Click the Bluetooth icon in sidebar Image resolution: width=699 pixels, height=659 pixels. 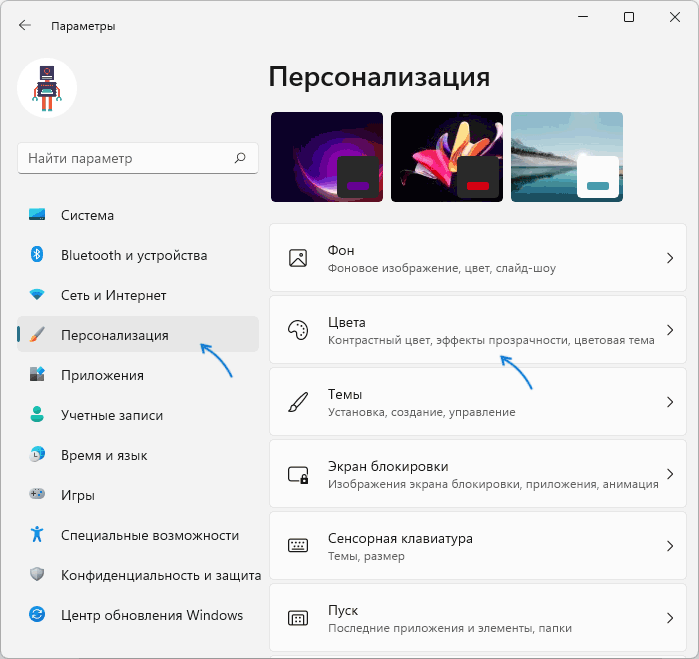pos(37,255)
